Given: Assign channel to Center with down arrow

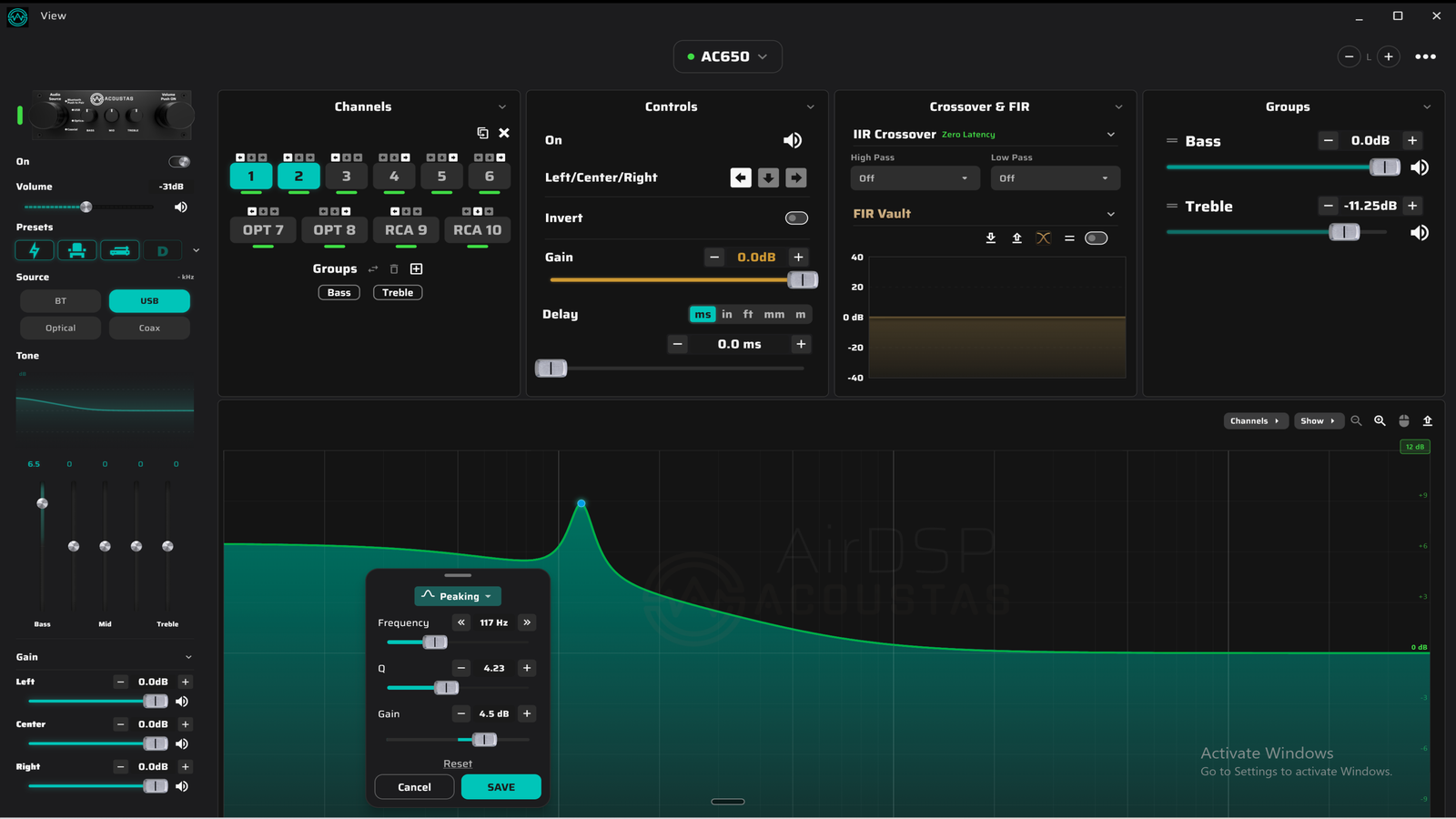Looking at the screenshot, I should click(769, 177).
